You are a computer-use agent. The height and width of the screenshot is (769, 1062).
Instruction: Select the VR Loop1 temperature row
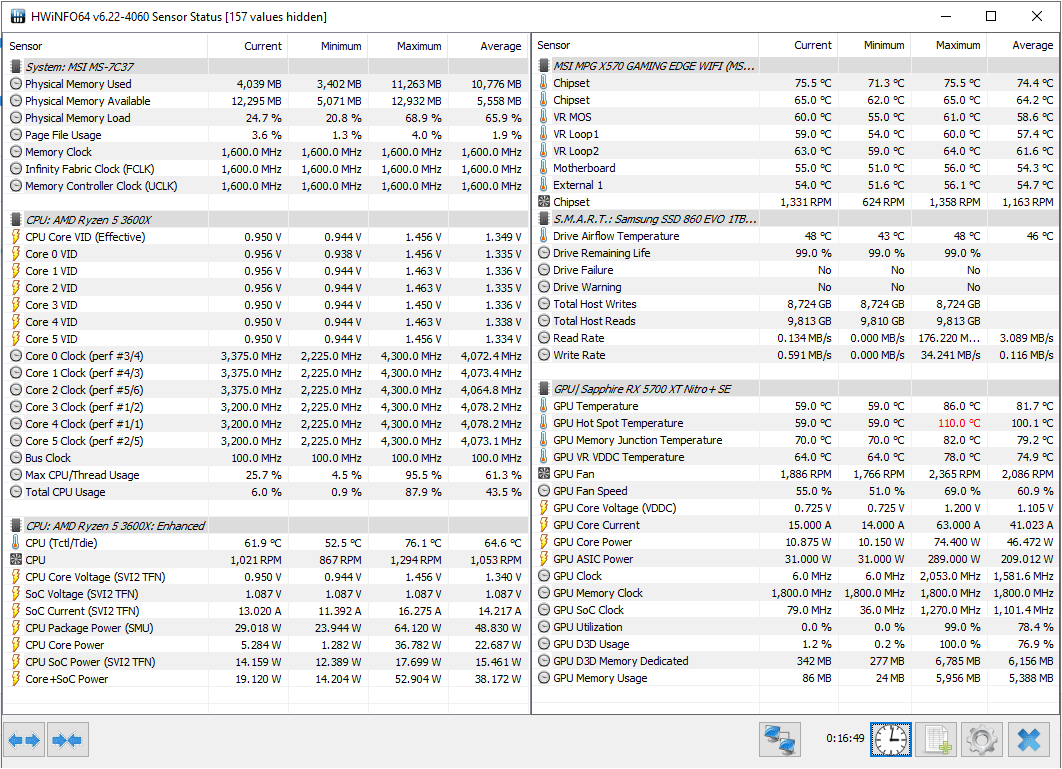coord(796,134)
